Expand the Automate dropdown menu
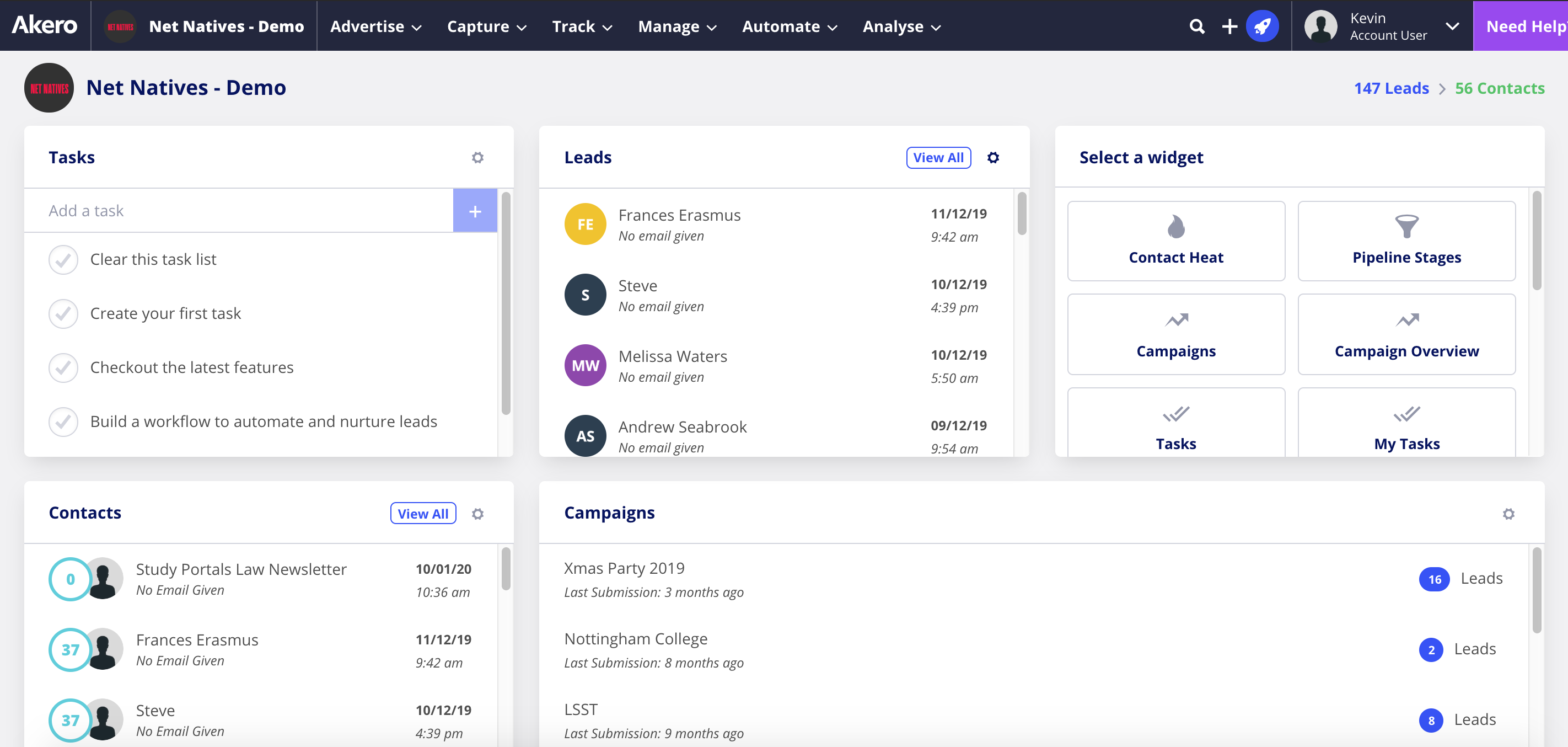The image size is (1568, 747). (x=789, y=26)
